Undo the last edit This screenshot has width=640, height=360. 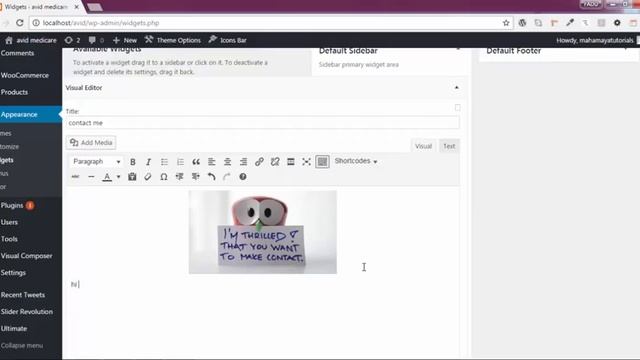[x=211, y=177]
